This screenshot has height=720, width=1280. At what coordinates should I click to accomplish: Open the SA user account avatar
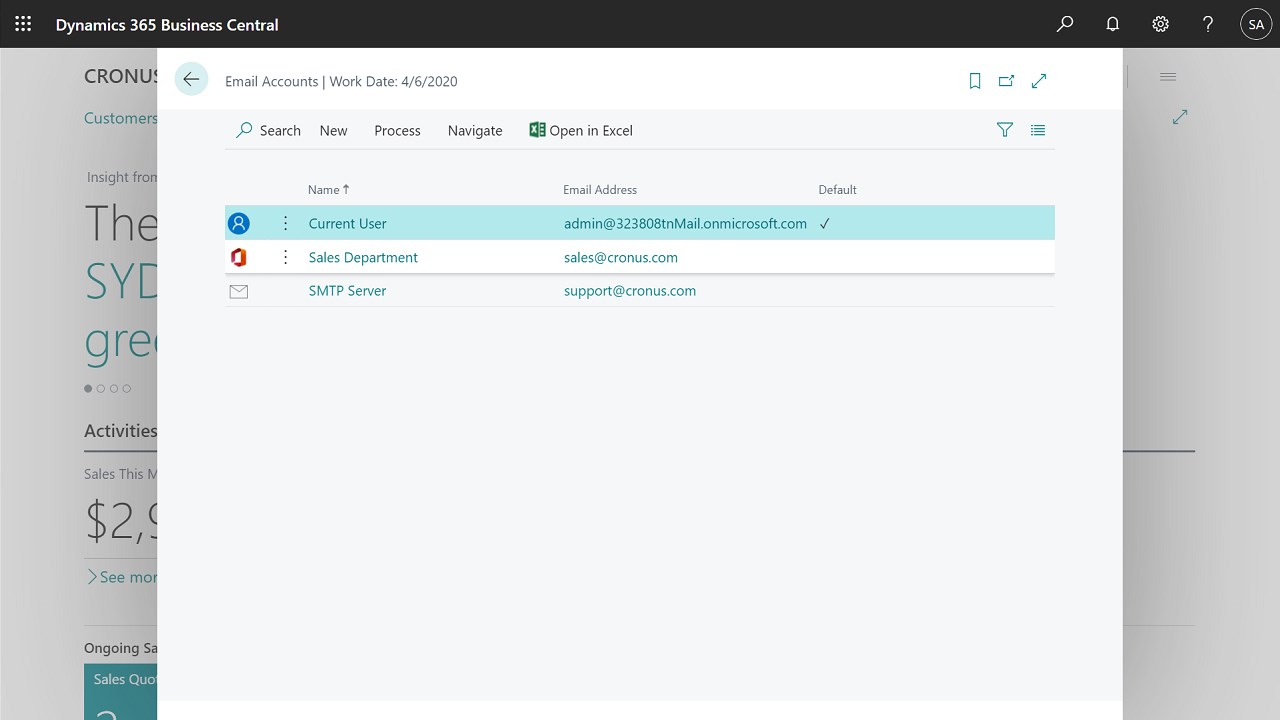pos(1256,24)
